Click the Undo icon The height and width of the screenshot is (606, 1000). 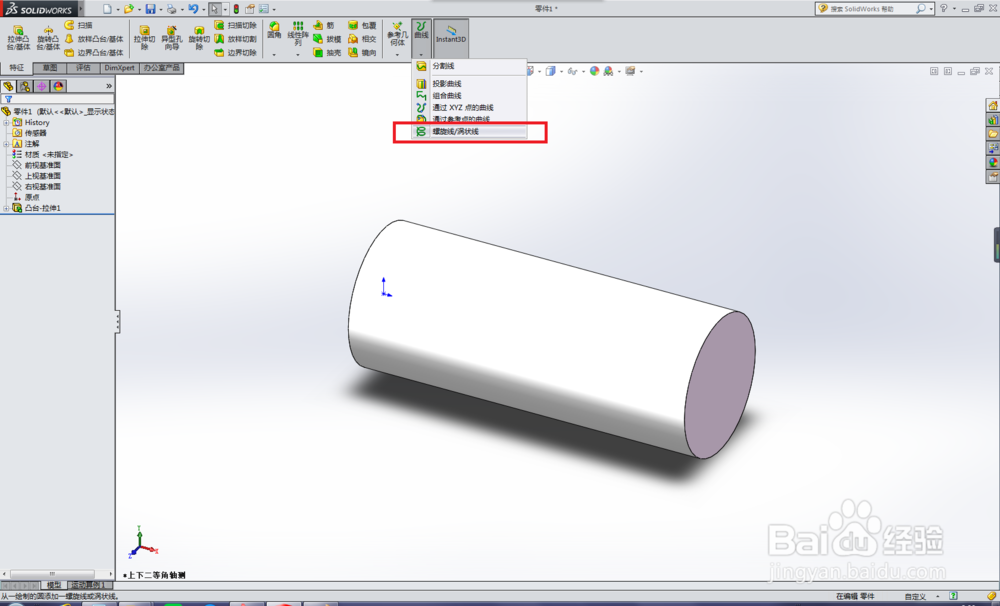tap(193, 9)
